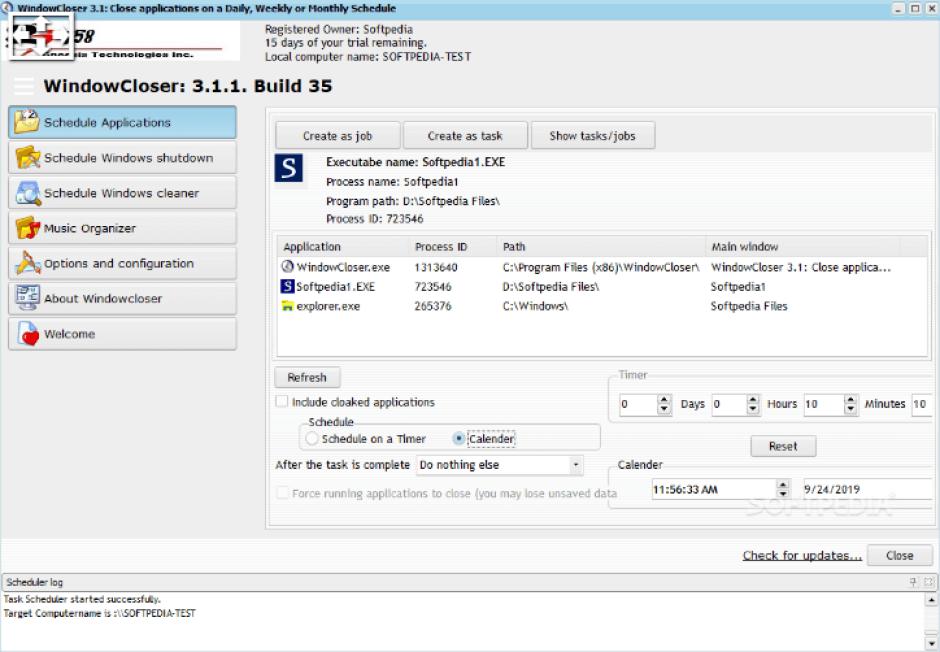Close the Scheduler log panel
This screenshot has height=652, width=940.
[x=929, y=582]
